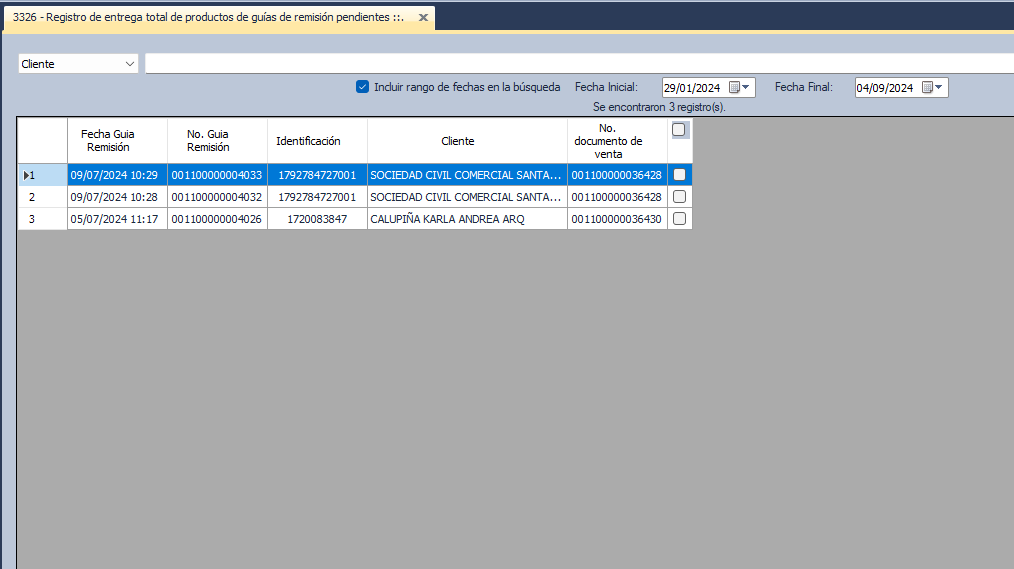Close the 3326 Registro de entrega tab
Image resolution: width=1014 pixels, height=569 pixels.
click(x=423, y=18)
